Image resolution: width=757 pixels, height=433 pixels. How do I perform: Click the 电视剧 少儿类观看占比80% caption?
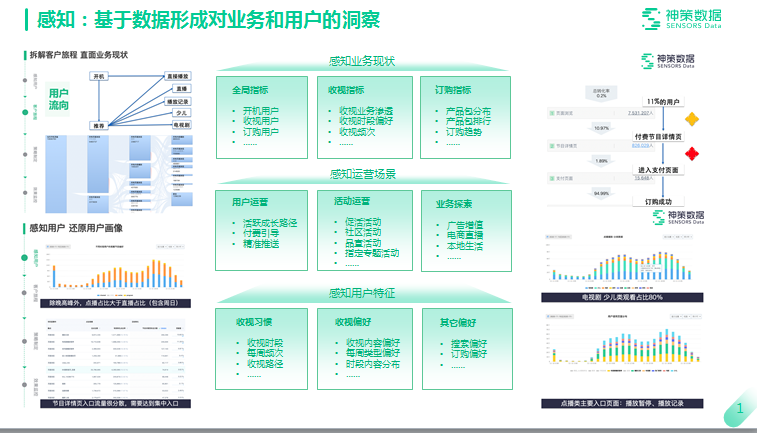(622, 297)
